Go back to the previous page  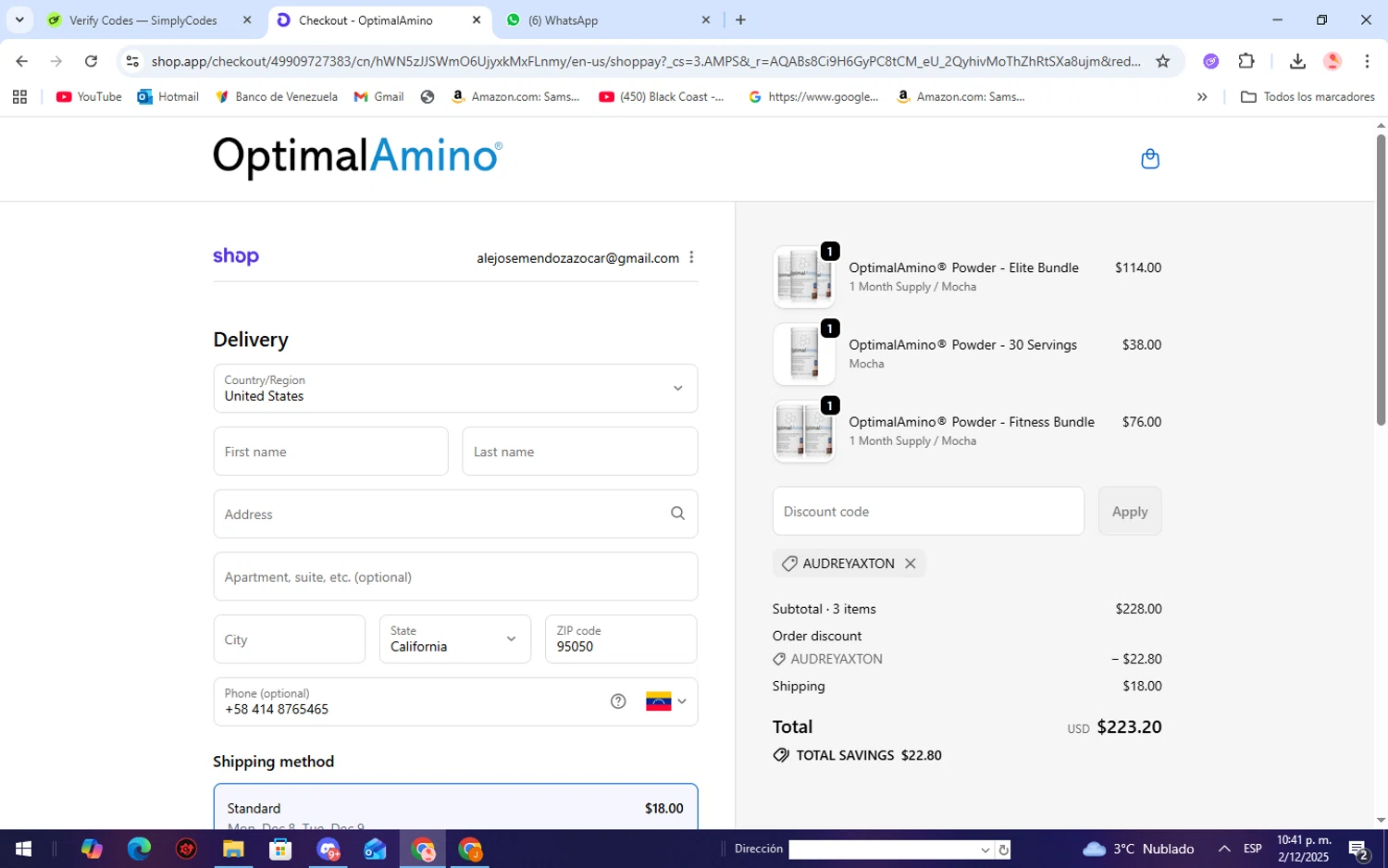point(21,61)
